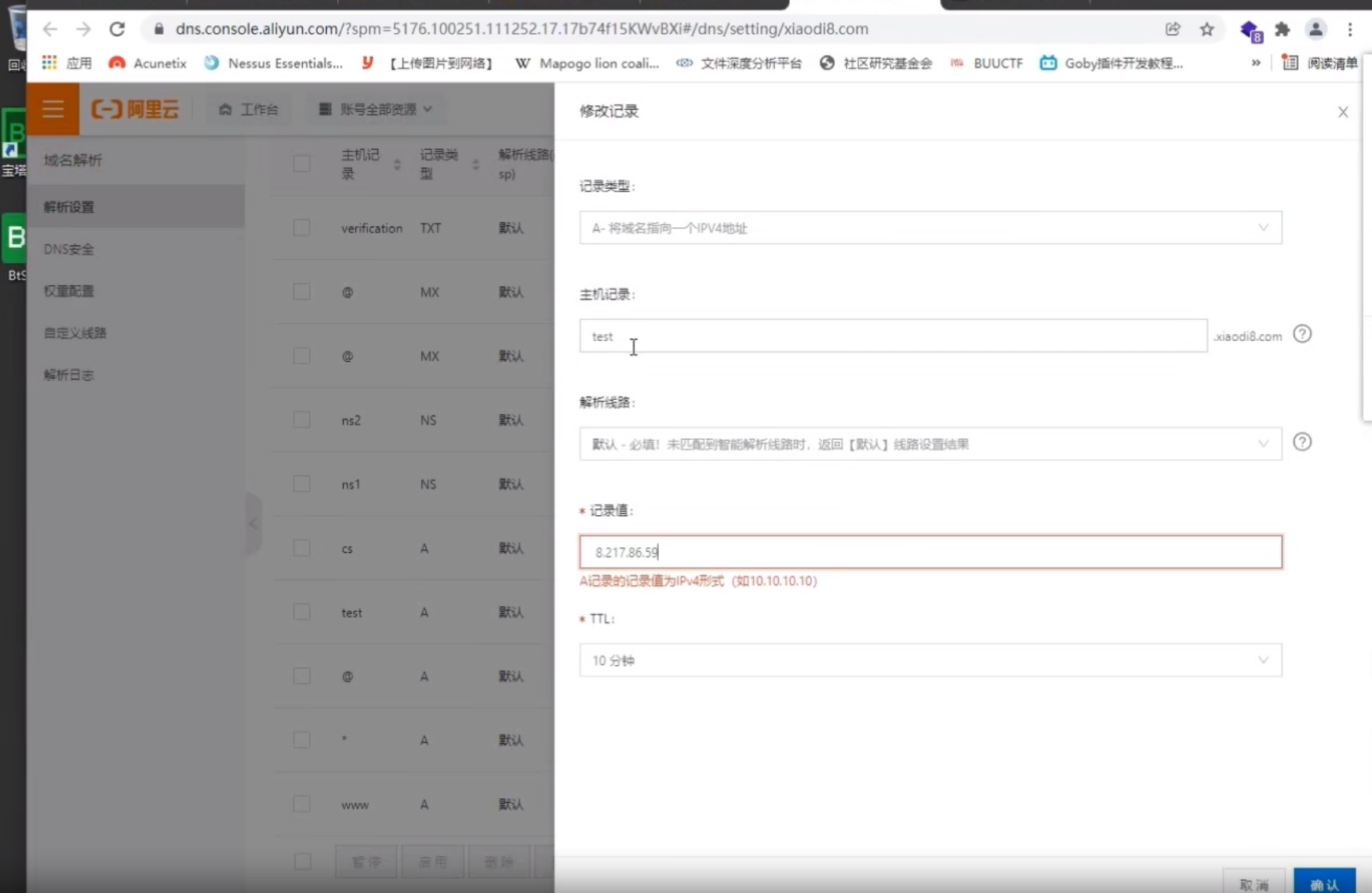Open the TTL 10 分钟 dropdown
Viewport: 1372px width, 893px height.
tap(930, 660)
